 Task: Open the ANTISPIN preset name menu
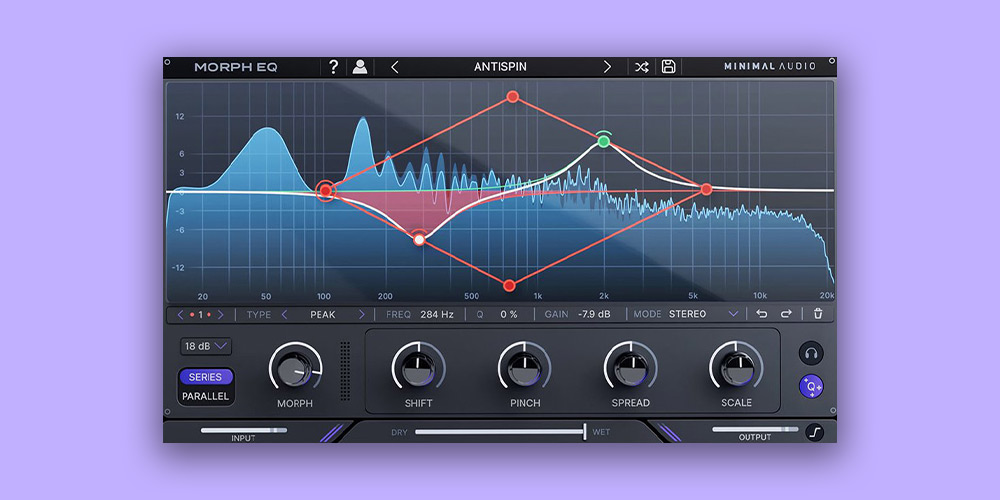[x=500, y=67]
